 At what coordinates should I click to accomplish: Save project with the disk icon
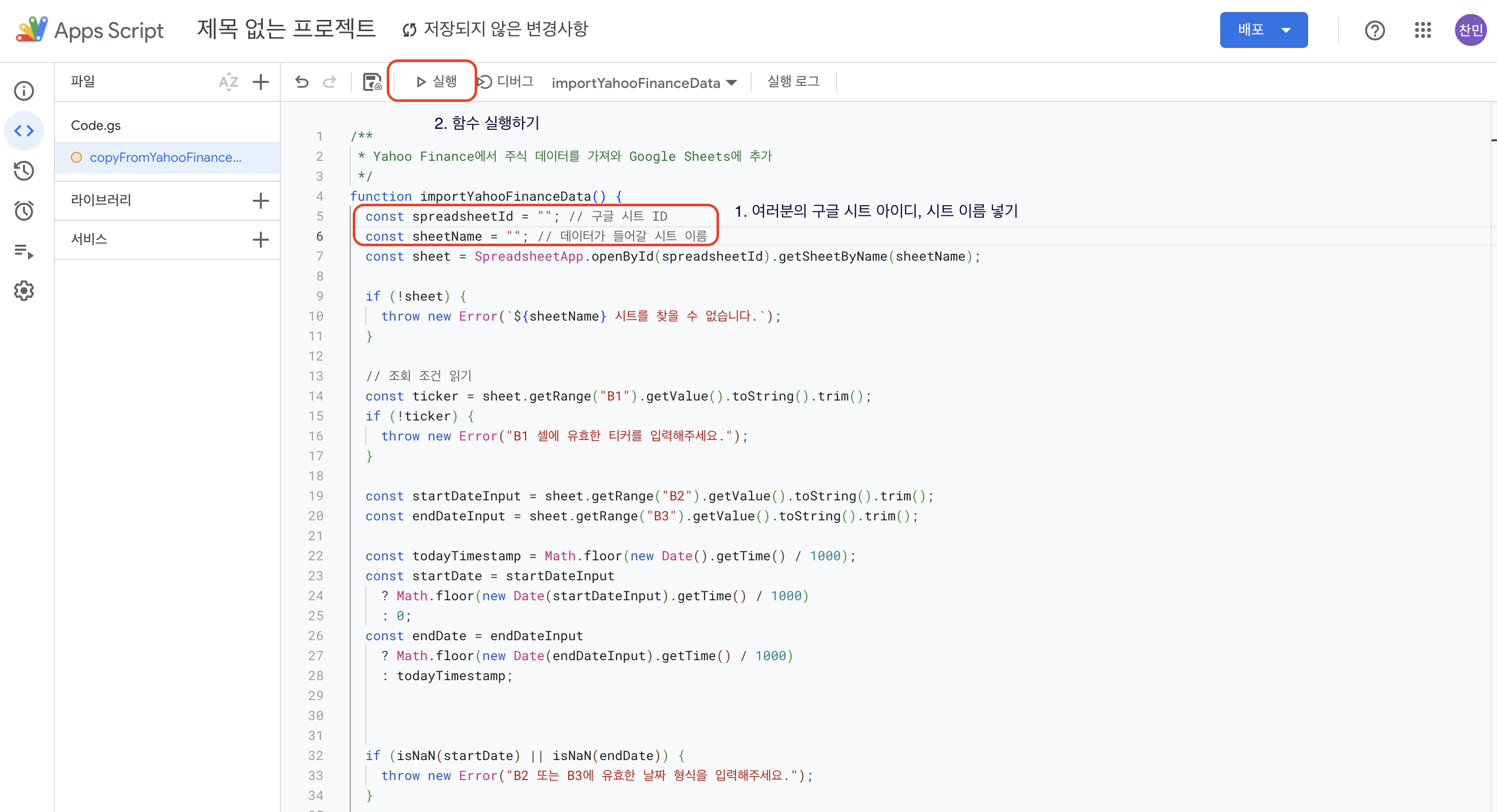click(372, 82)
